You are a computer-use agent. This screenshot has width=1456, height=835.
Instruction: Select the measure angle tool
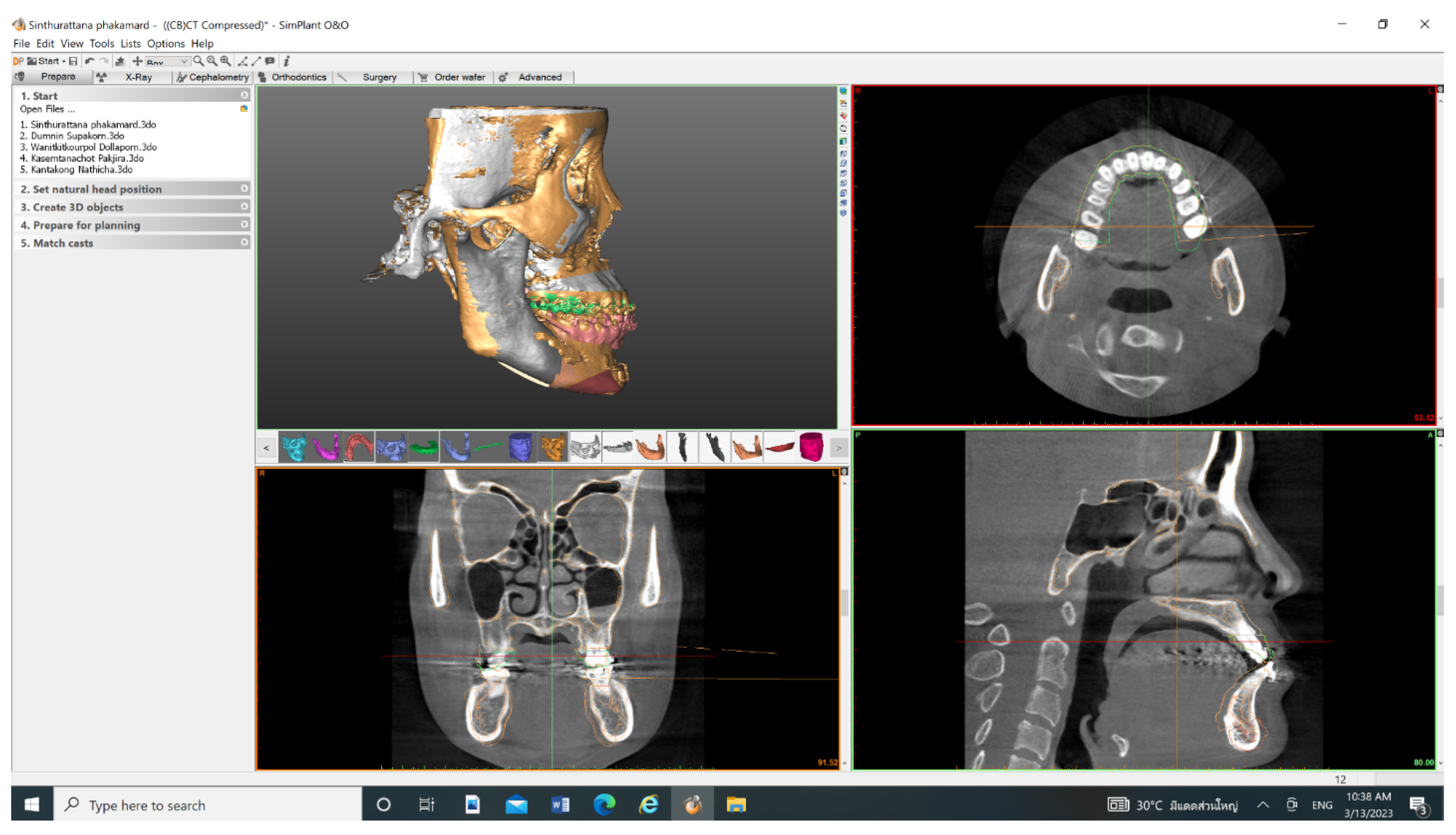click(x=242, y=61)
